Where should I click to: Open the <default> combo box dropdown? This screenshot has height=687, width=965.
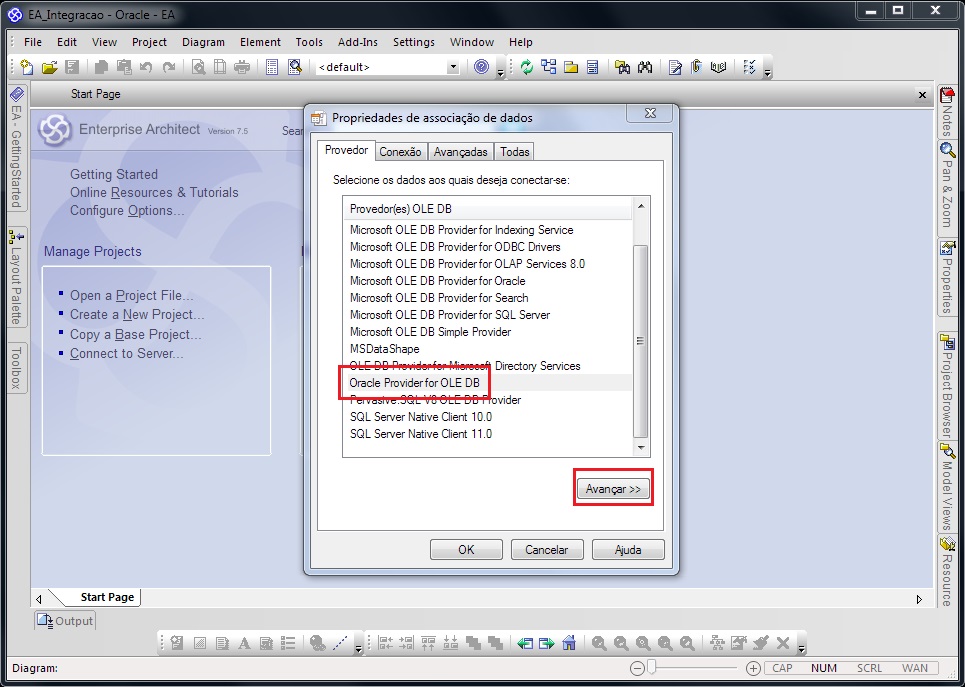coord(453,67)
